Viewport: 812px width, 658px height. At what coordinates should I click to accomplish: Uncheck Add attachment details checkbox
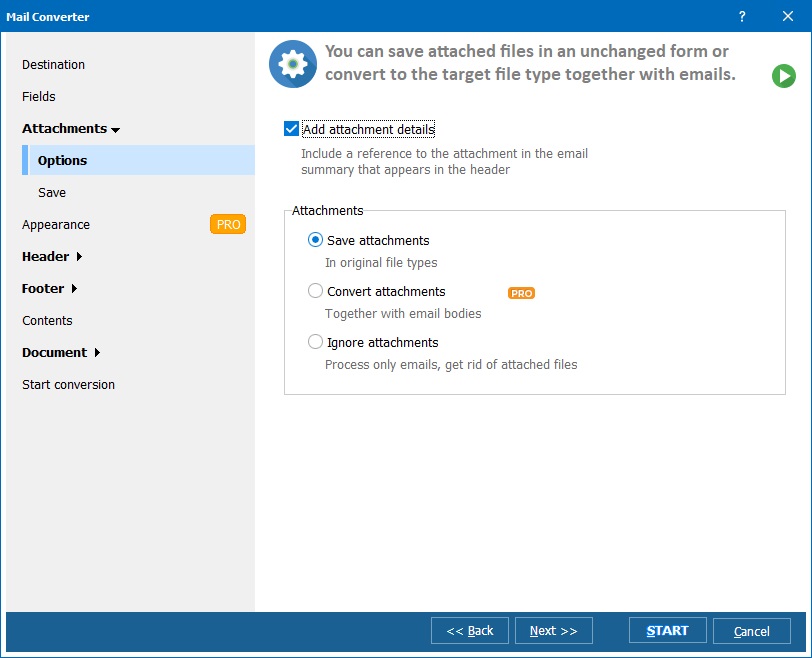tap(291, 129)
